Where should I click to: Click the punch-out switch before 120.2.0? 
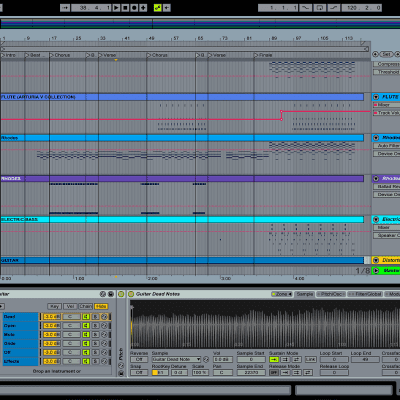334,8
